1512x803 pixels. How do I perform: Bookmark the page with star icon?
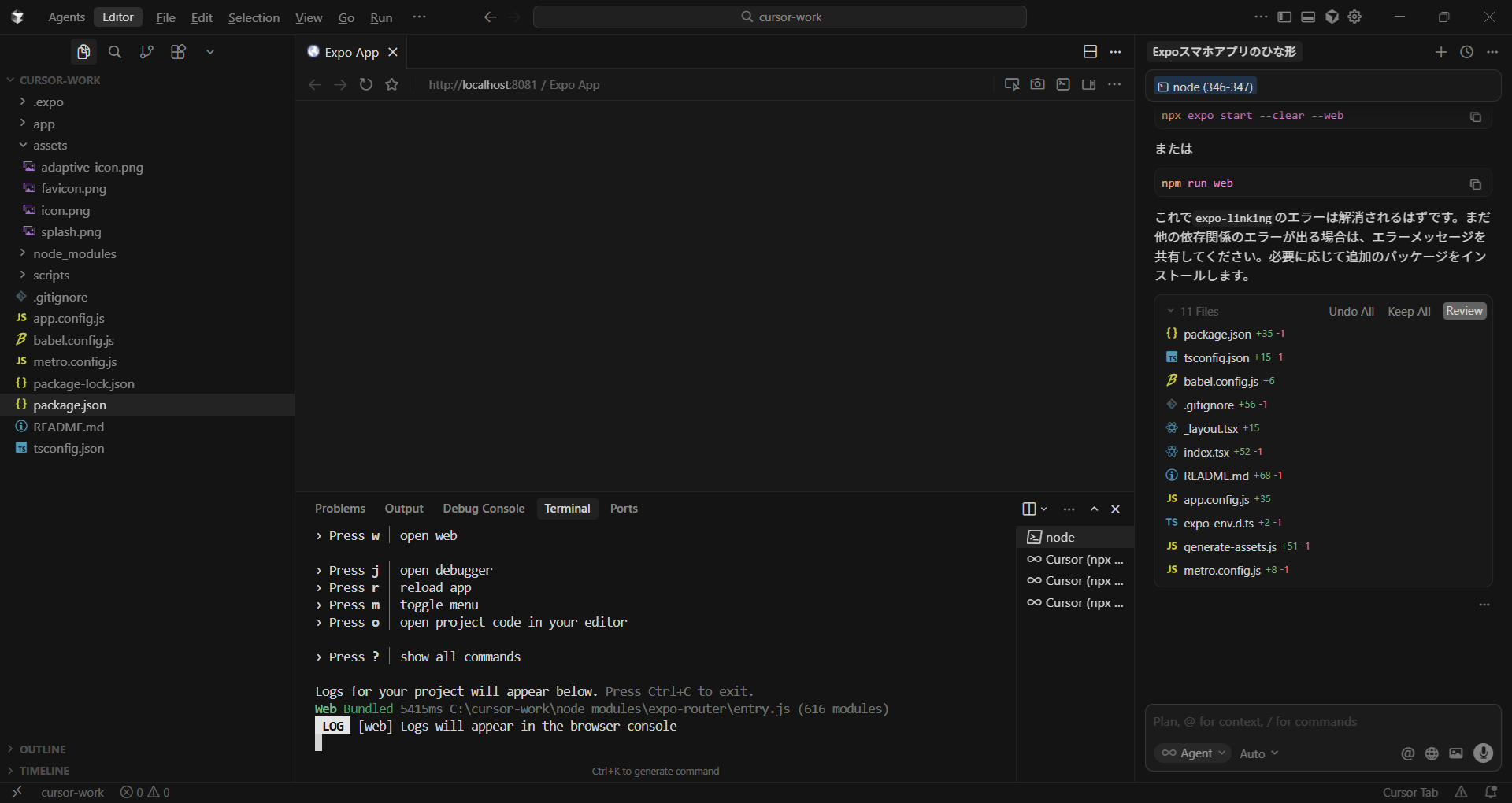(392, 84)
